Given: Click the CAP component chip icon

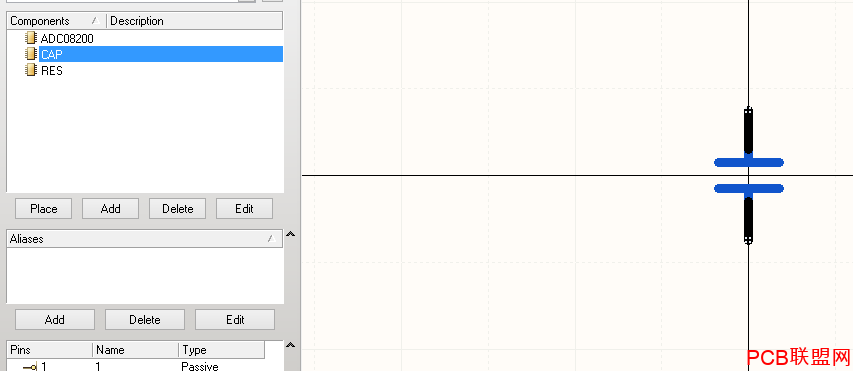Looking at the screenshot, I should [x=31, y=54].
